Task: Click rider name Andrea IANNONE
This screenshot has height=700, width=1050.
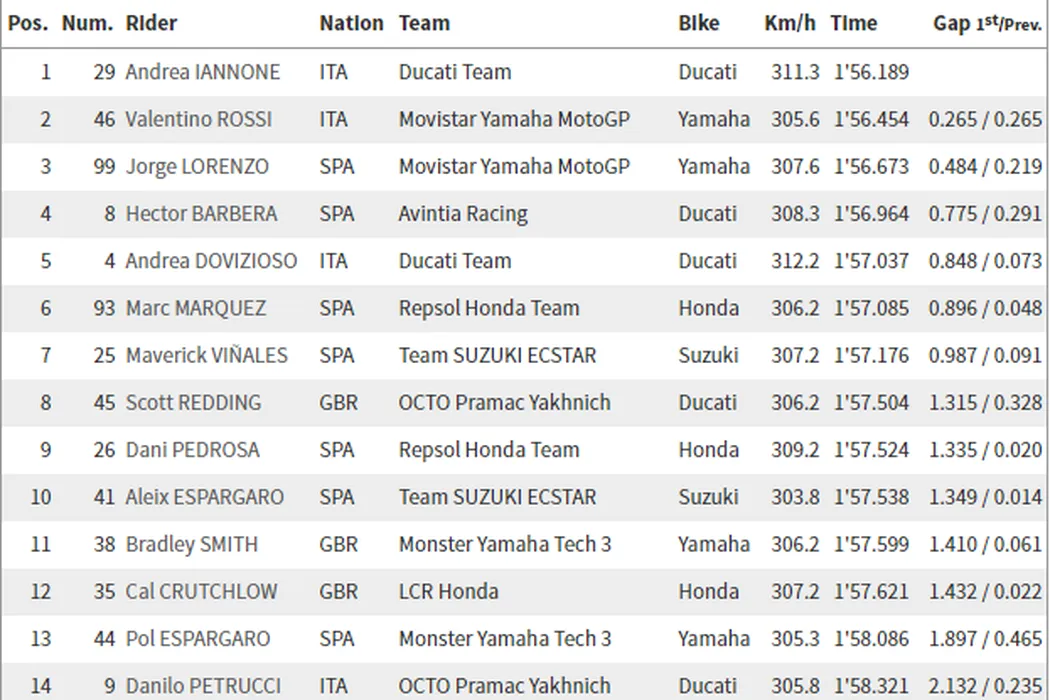Action: pyautogui.click(x=203, y=72)
